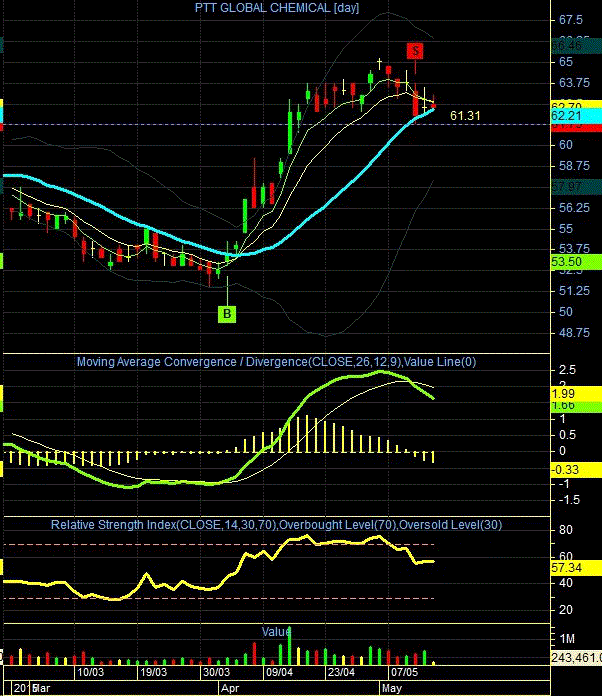
Task: Select the PTT GLOBAL CHEMICAL [day] chart title
Action: pos(277,8)
